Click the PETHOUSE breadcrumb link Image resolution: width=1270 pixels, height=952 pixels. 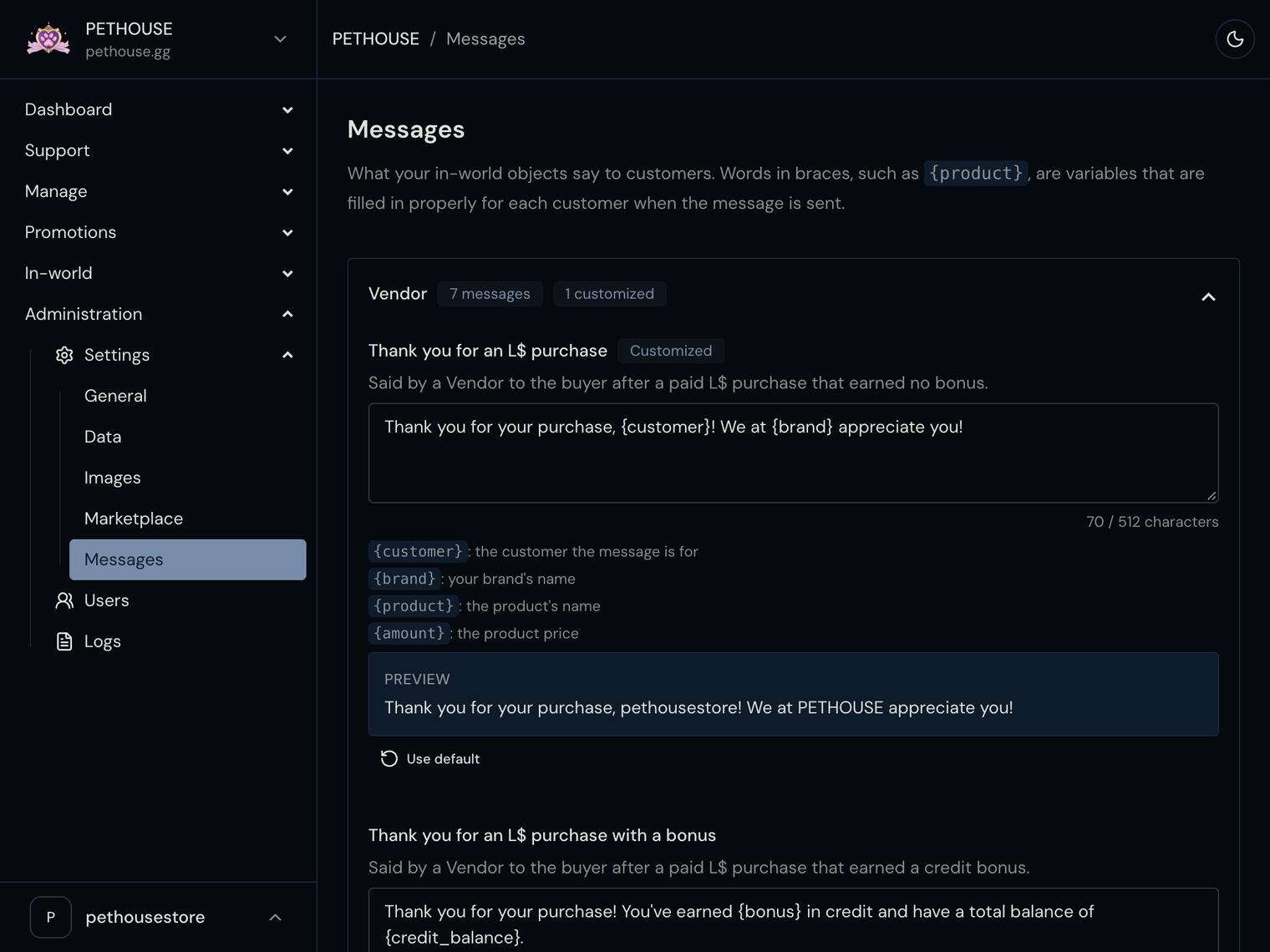point(376,39)
